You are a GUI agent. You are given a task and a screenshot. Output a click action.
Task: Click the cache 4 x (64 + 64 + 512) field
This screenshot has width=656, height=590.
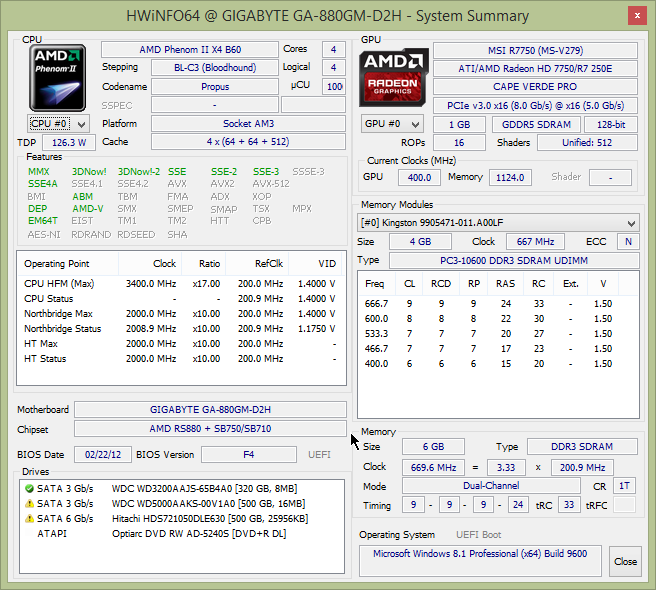pos(249,141)
